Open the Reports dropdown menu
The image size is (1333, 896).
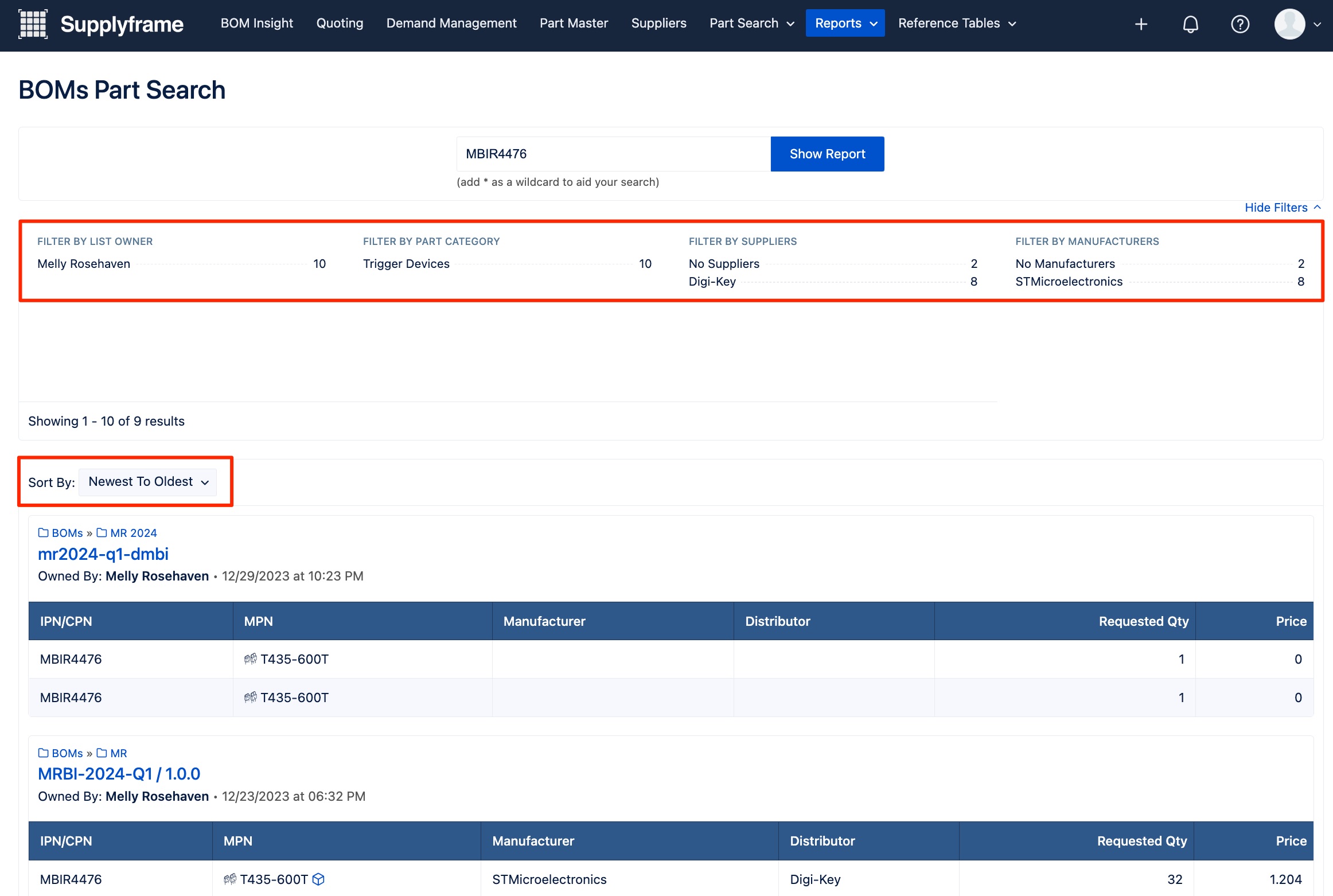point(845,23)
